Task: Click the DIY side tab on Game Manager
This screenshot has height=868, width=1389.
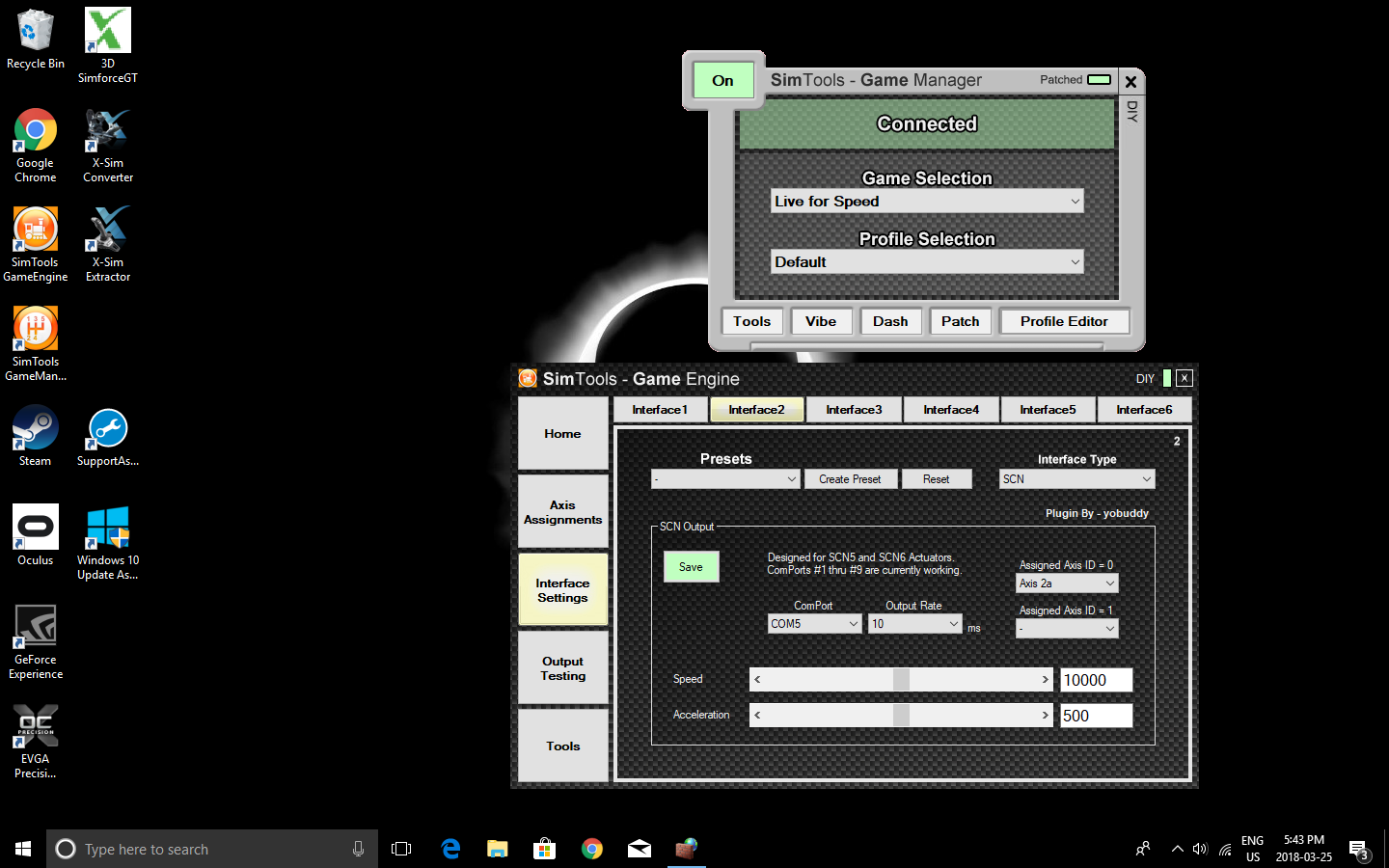Action: 1132,112
